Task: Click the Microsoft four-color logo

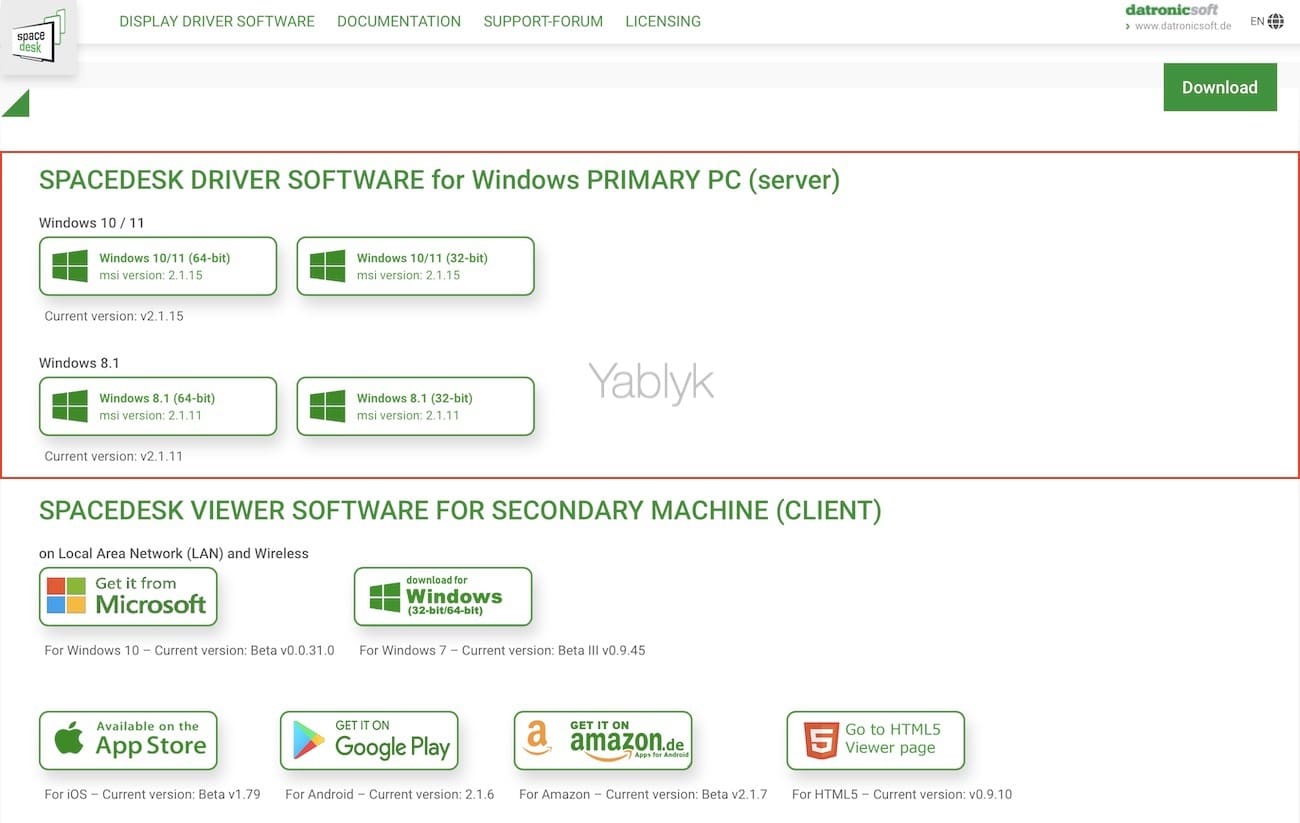Action: [67, 596]
